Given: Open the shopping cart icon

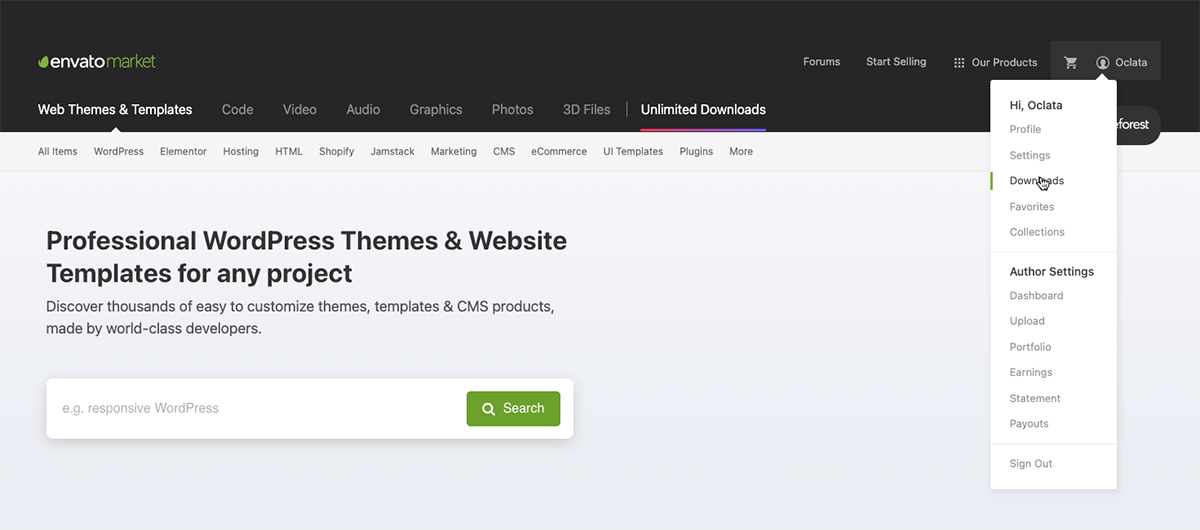Looking at the screenshot, I should pyautogui.click(x=1071, y=62).
